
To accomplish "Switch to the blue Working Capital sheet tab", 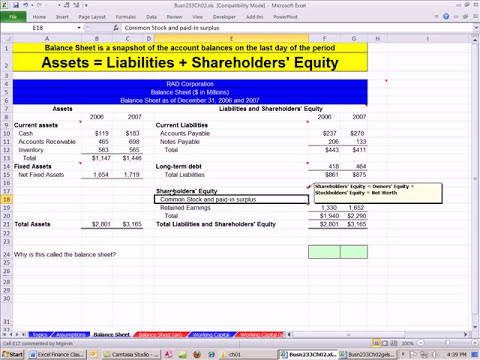I will pyautogui.click(x=211, y=334).
